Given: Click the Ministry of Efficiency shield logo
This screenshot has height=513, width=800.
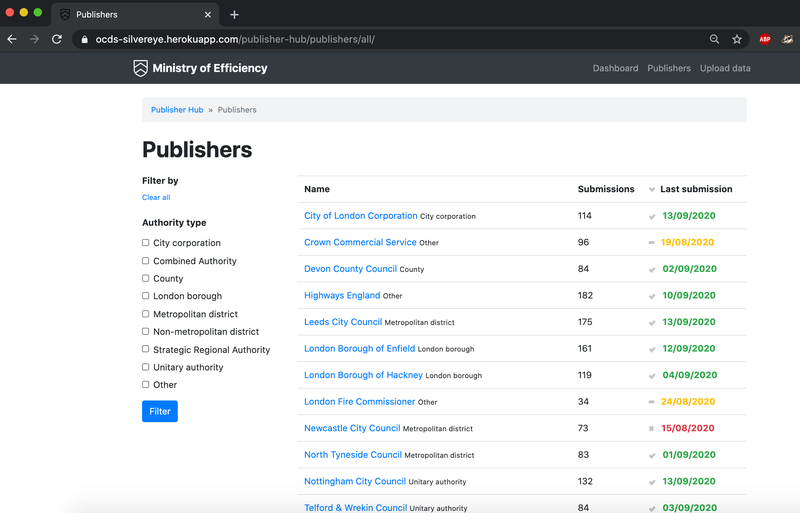Looking at the screenshot, I should (140, 68).
